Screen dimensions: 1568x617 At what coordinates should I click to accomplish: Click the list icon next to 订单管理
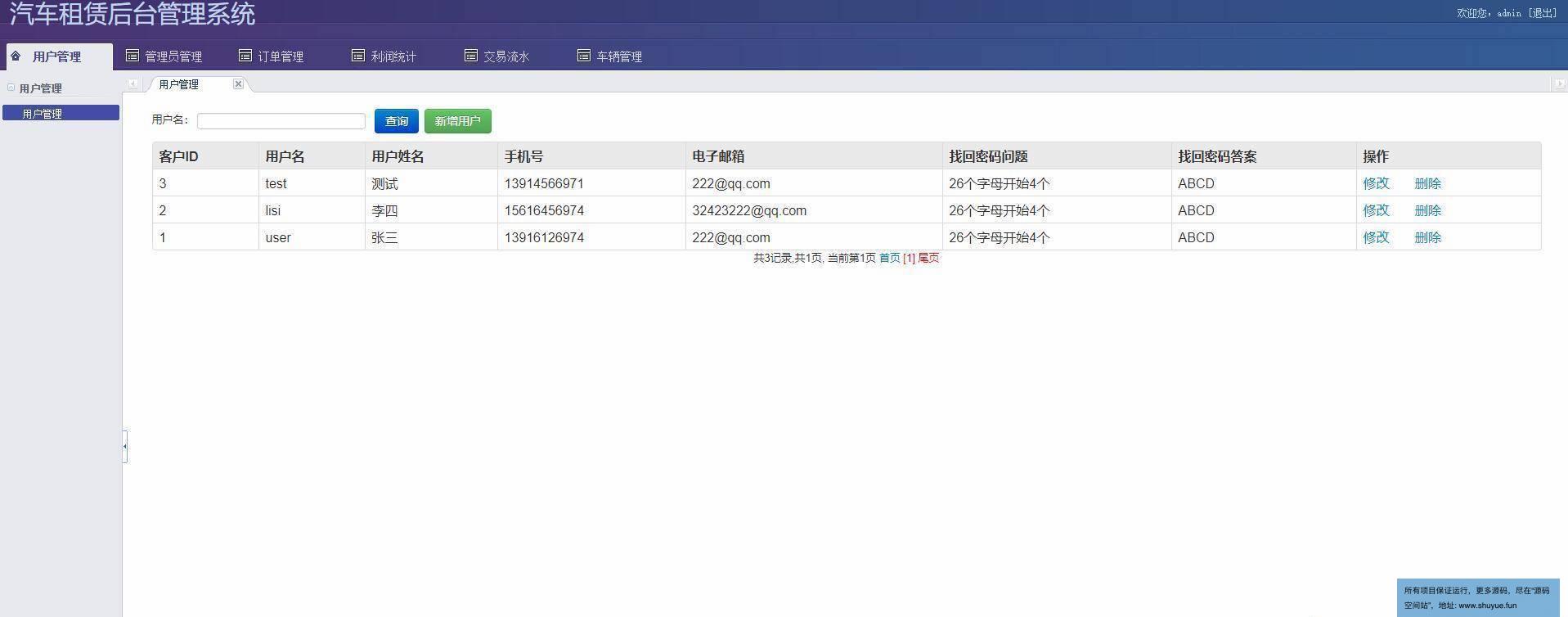(245, 56)
